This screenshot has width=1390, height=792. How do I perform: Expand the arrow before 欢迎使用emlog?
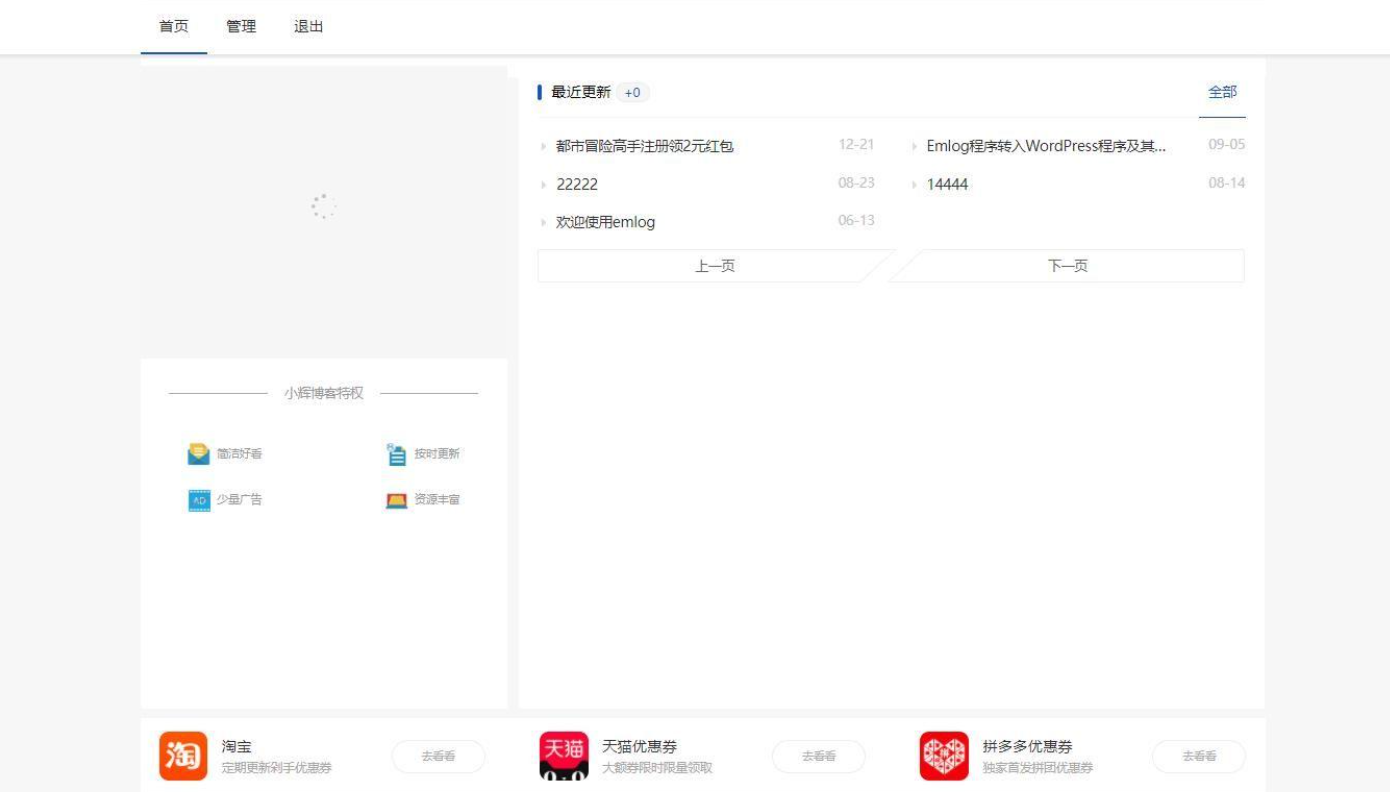tap(543, 222)
